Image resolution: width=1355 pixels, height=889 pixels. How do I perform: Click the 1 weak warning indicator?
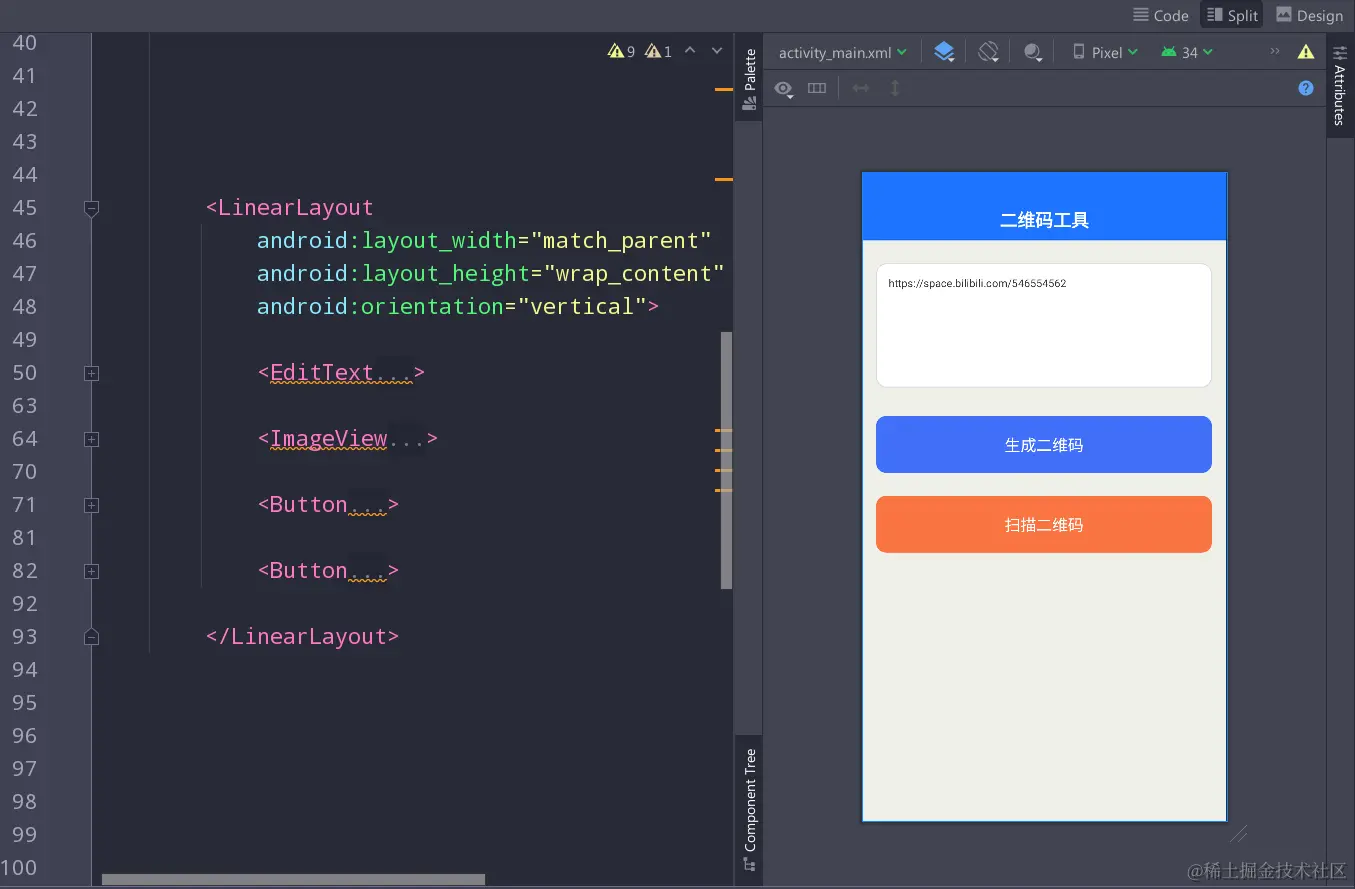[658, 51]
